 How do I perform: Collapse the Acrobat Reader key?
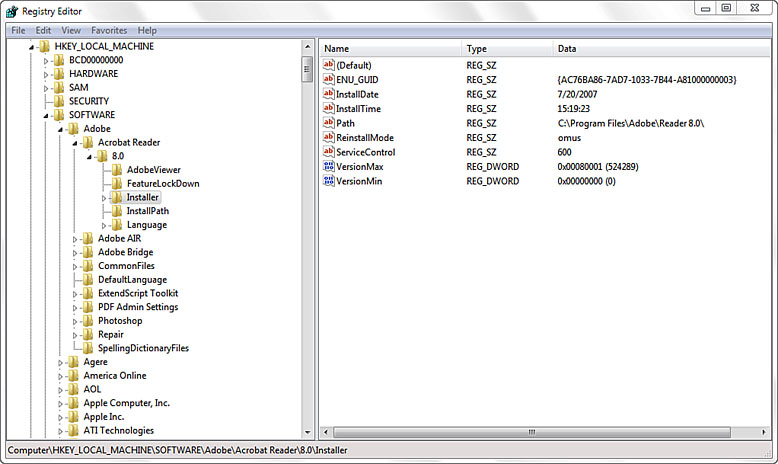75,143
